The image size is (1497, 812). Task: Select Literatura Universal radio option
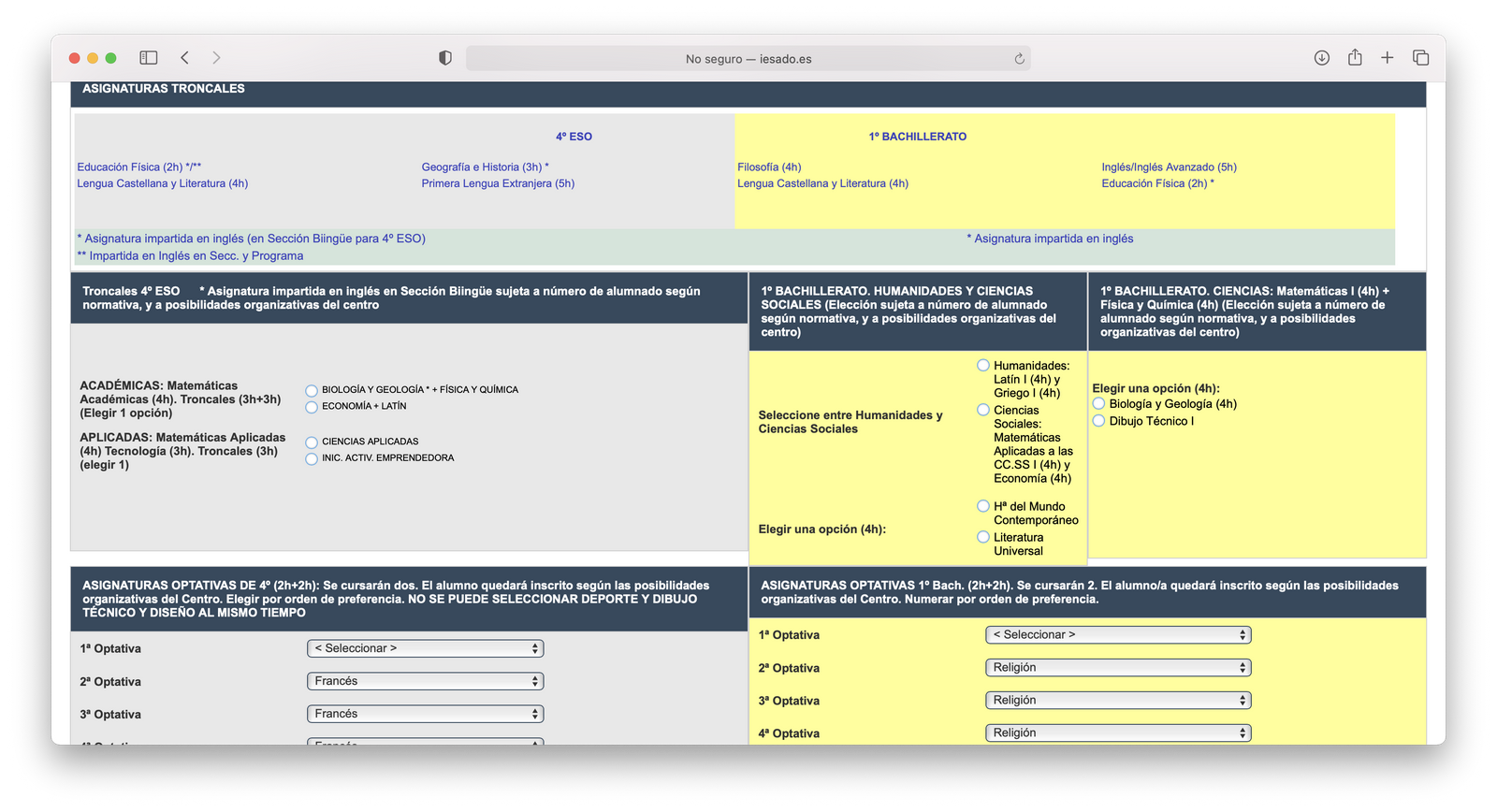click(x=983, y=537)
